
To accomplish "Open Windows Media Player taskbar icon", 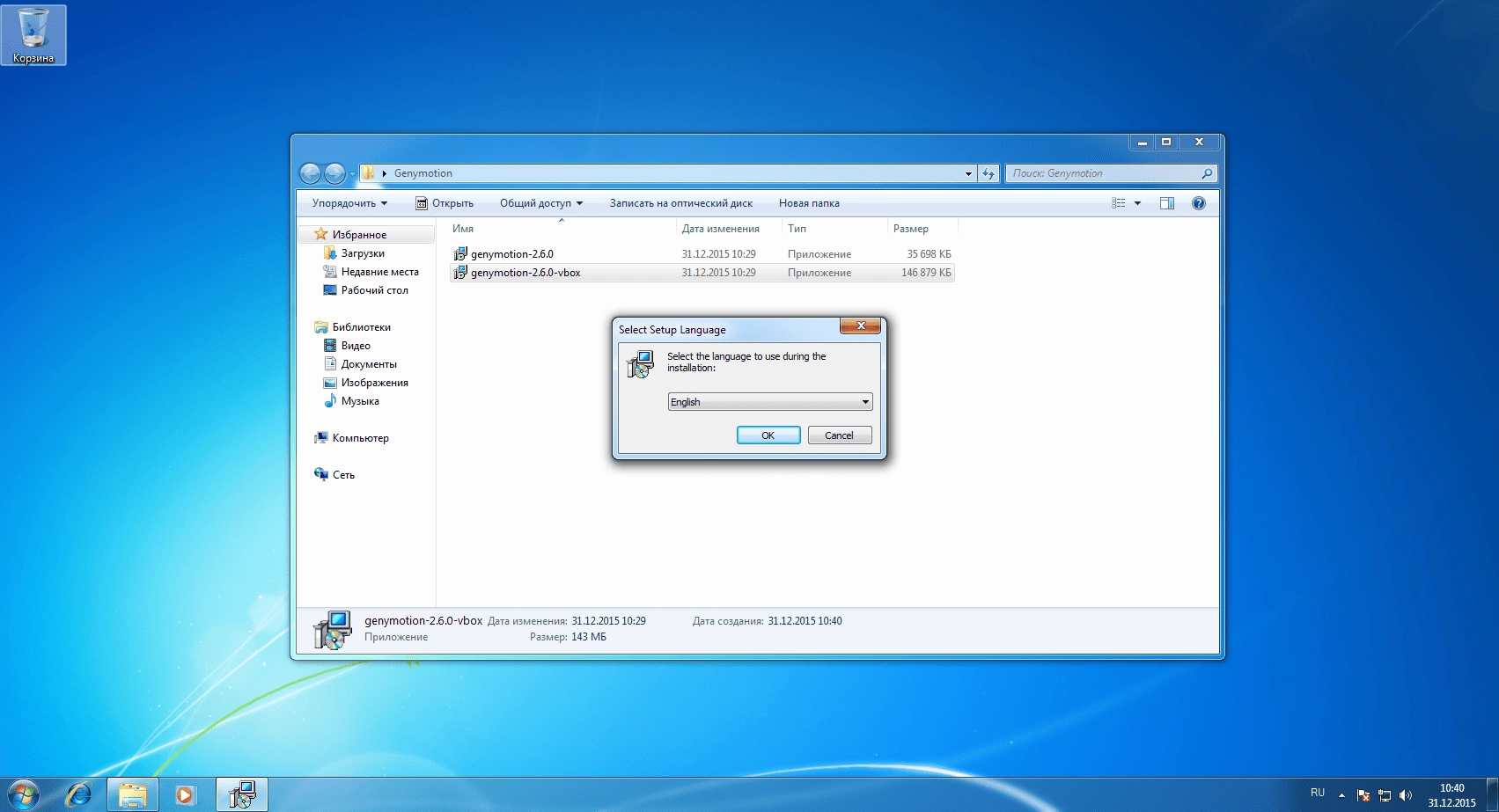I will [185, 795].
